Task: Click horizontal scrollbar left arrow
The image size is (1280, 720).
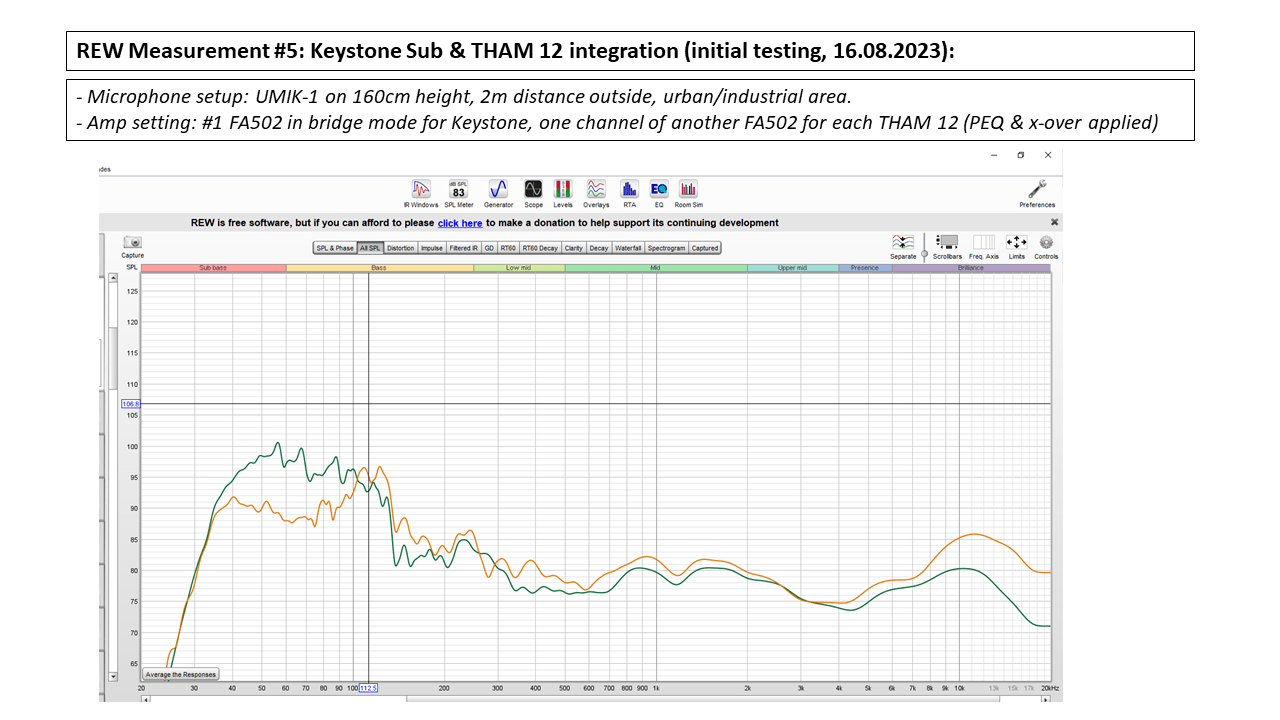Action: tap(147, 698)
